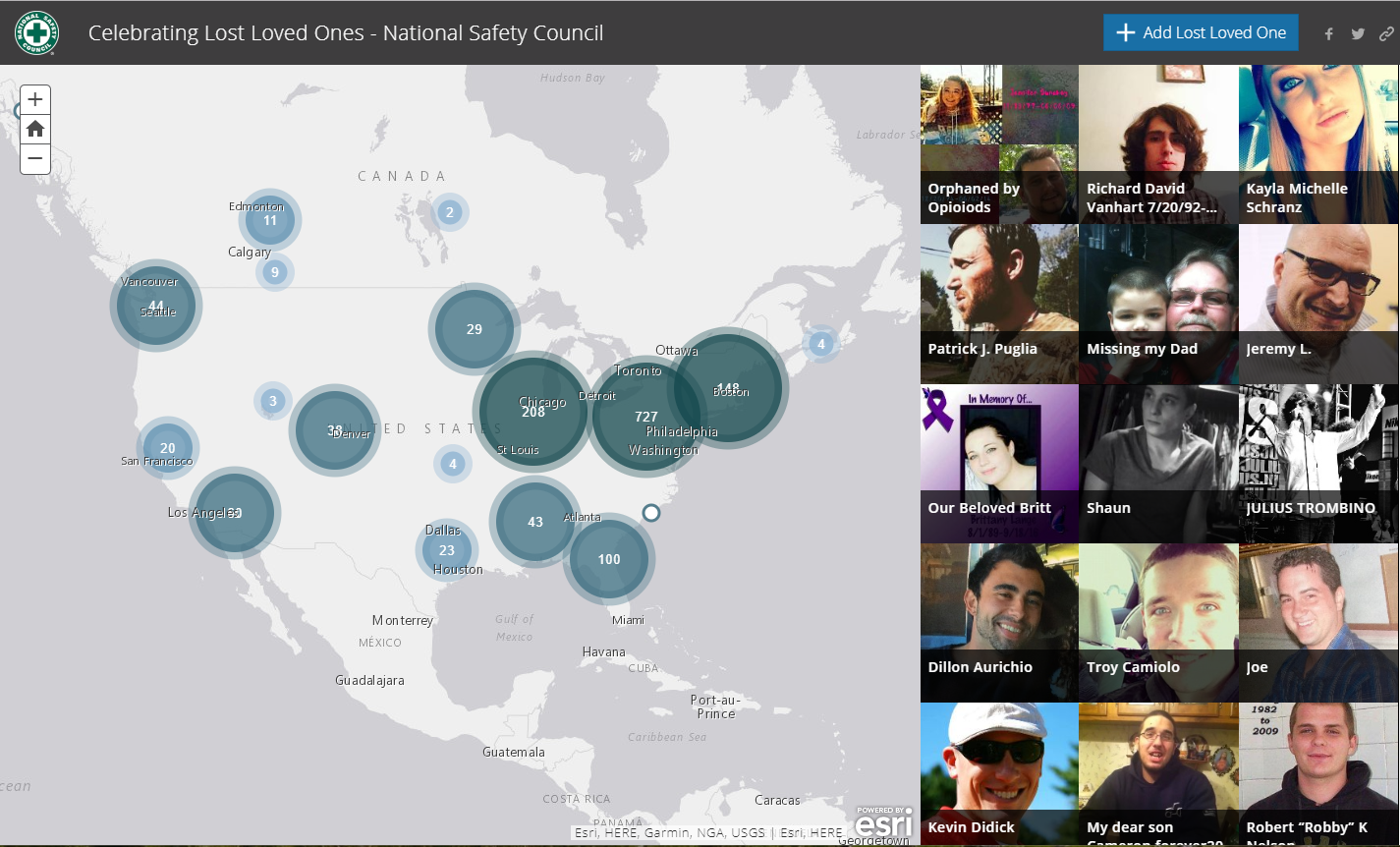This screenshot has height=847, width=1400.
Task: Open the Troy Camiolo photo tile
Action: [x=1157, y=622]
